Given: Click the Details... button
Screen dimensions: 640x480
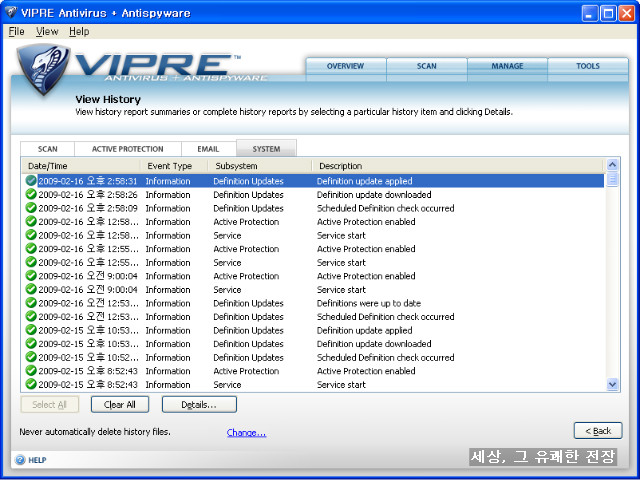Looking at the screenshot, I should pyautogui.click(x=199, y=404).
